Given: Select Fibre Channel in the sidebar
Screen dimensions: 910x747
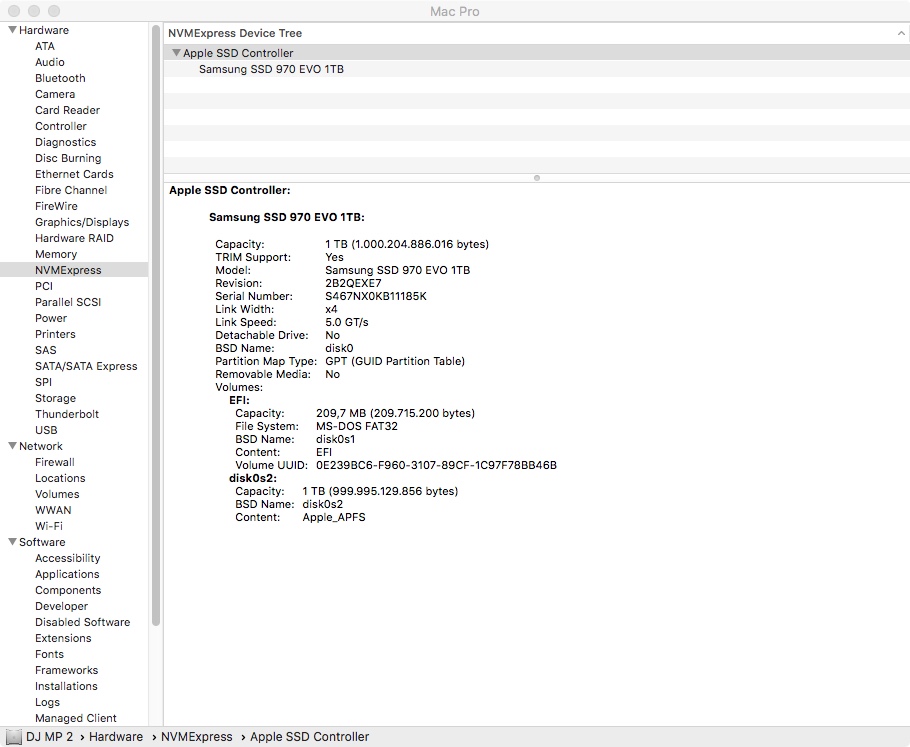Looking at the screenshot, I should [71, 190].
